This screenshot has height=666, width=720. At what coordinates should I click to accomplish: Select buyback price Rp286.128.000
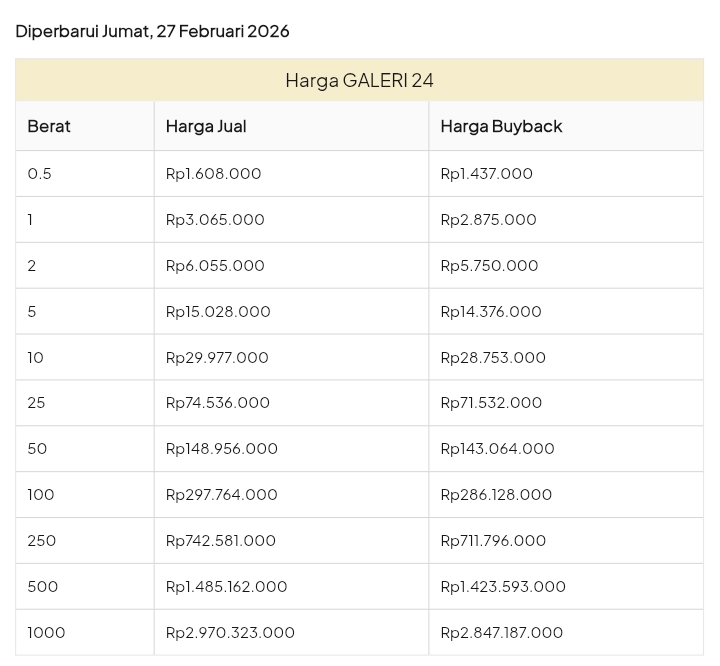(496, 495)
